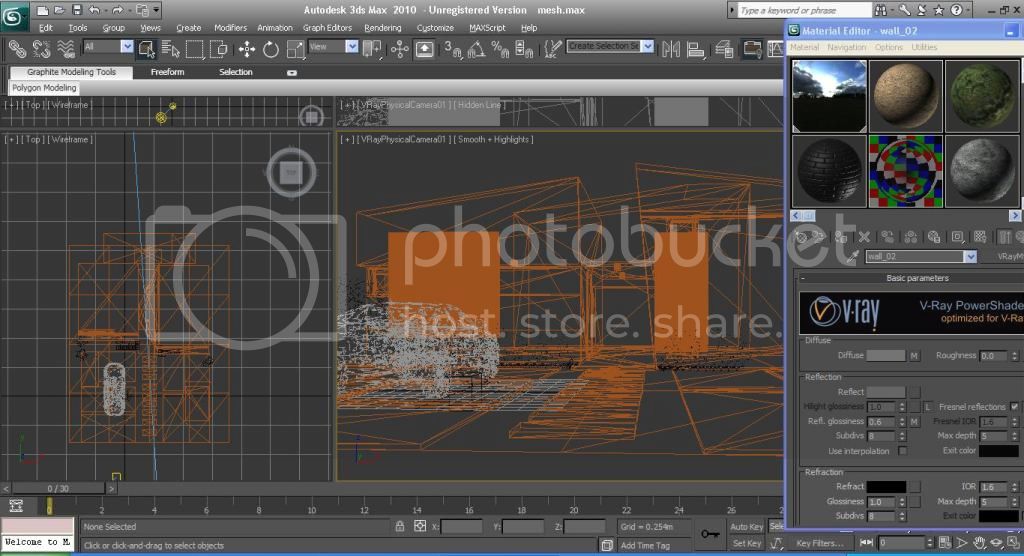Open the Create Selection Set dropdown
Image resolution: width=1024 pixels, height=556 pixels.
pos(647,46)
